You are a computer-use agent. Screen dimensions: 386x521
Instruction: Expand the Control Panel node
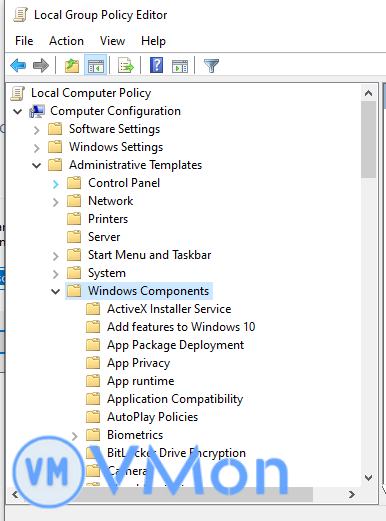pos(55,184)
